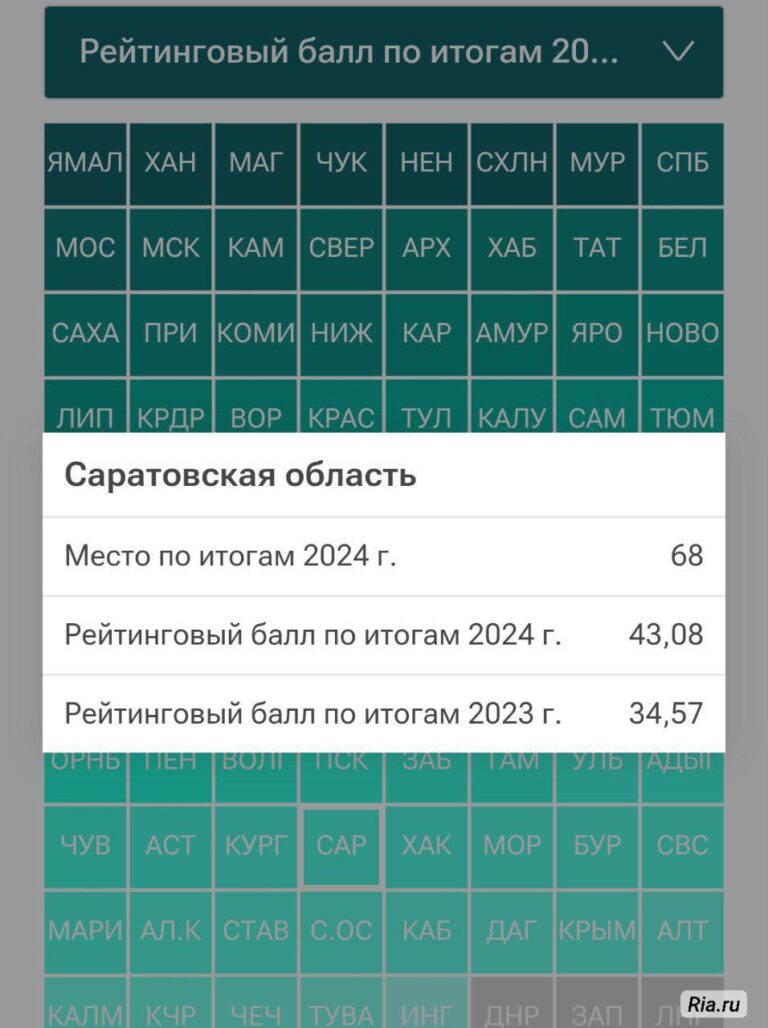
Task: Open the АСТ region tile
Action: [x=170, y=846]
